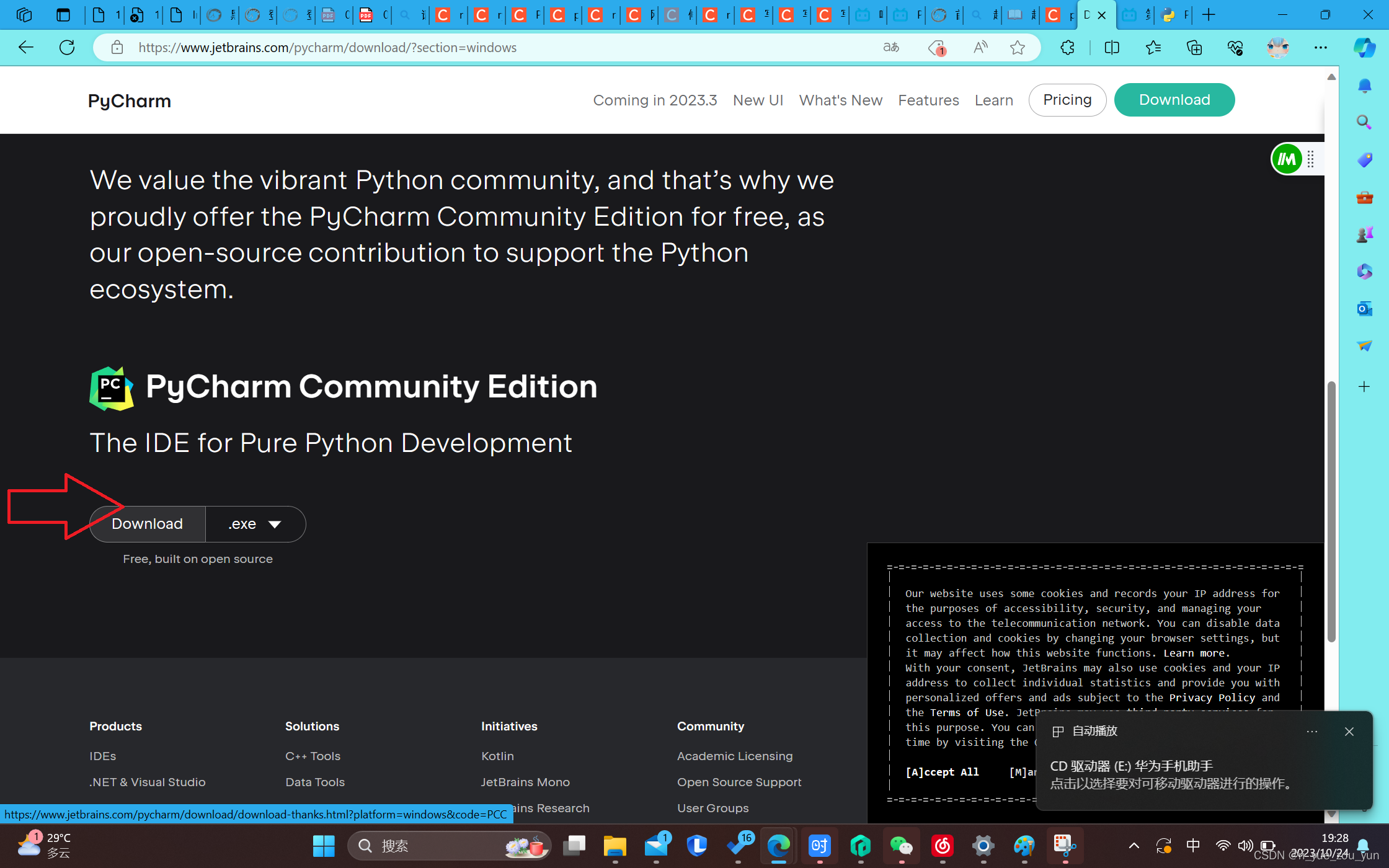Open Copilot icon in top right

point(1364,47)
